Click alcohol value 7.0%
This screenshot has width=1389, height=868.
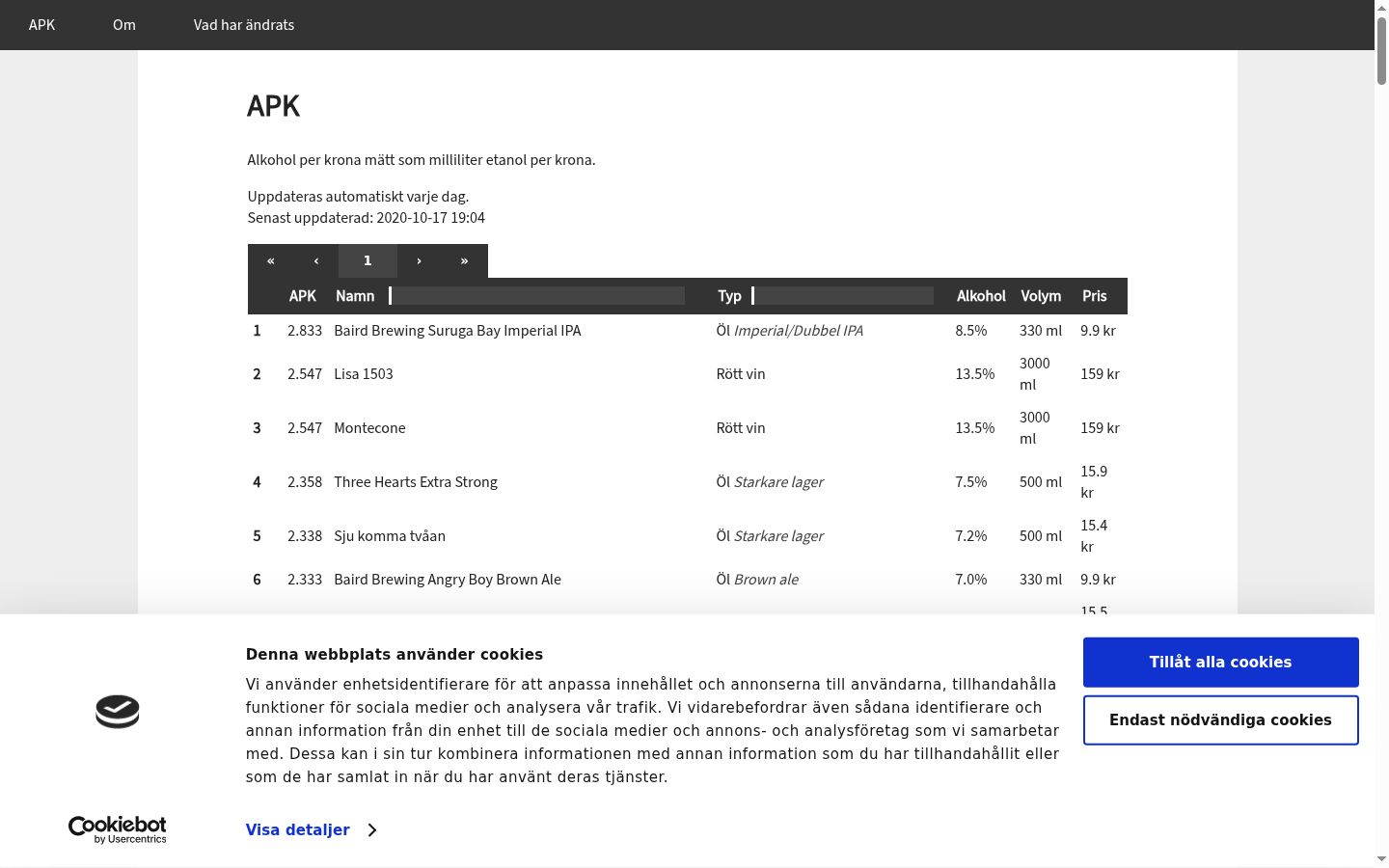971,580
